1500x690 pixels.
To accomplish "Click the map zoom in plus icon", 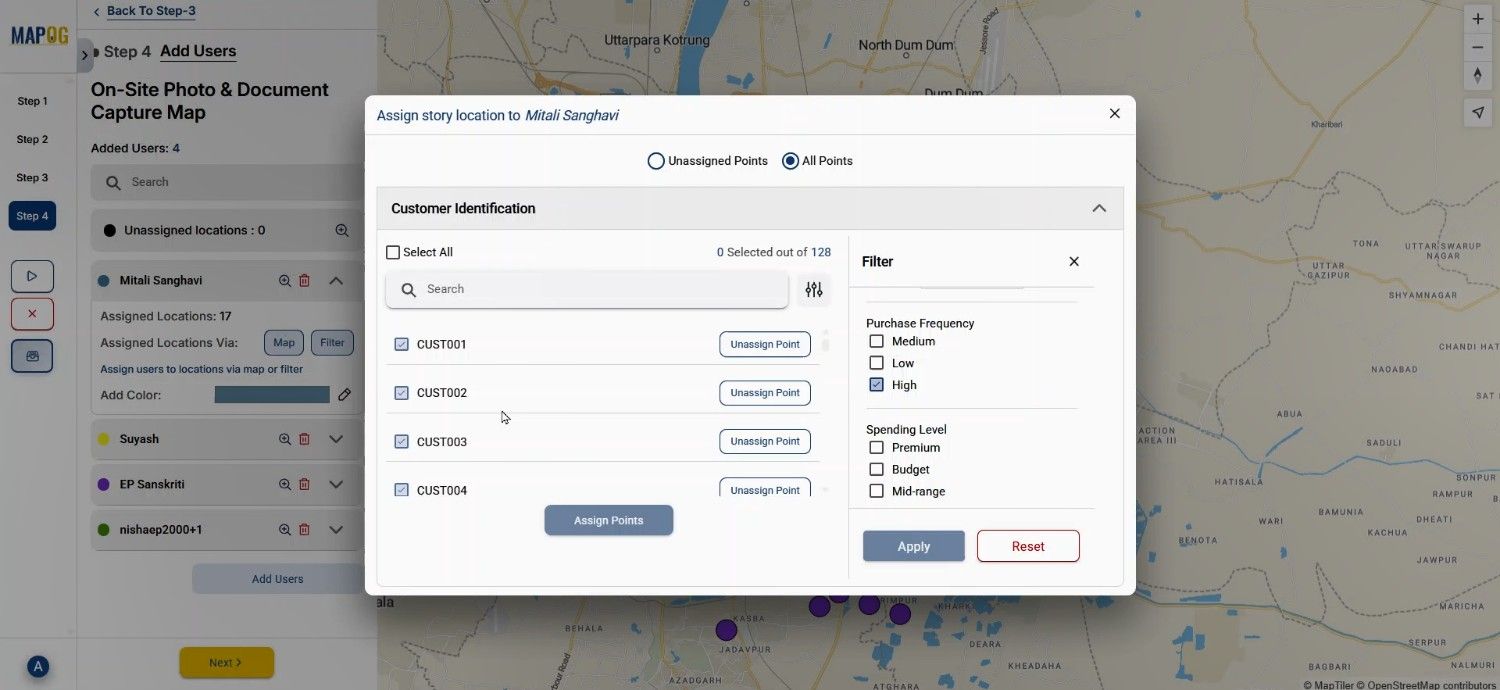I will click(x=1478, y=19).
